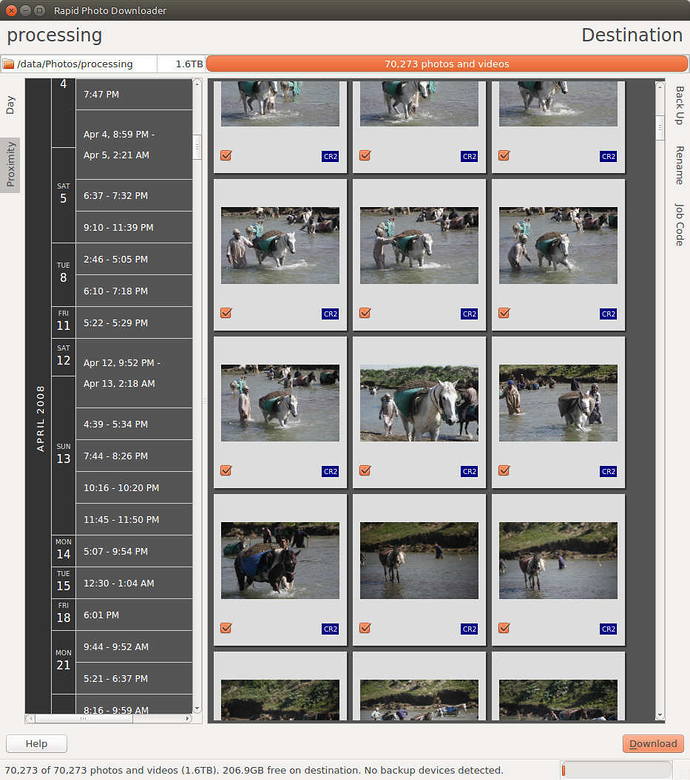Click CR2 badge on dark horse photo

[x=330, y=629]
